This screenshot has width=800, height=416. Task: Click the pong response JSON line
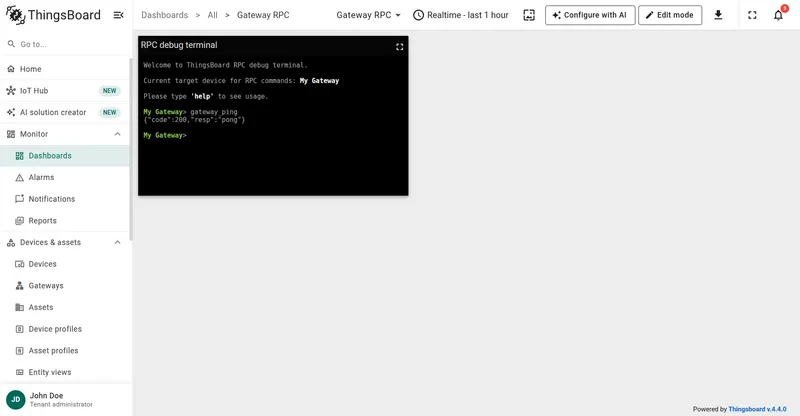pos(194,120)
